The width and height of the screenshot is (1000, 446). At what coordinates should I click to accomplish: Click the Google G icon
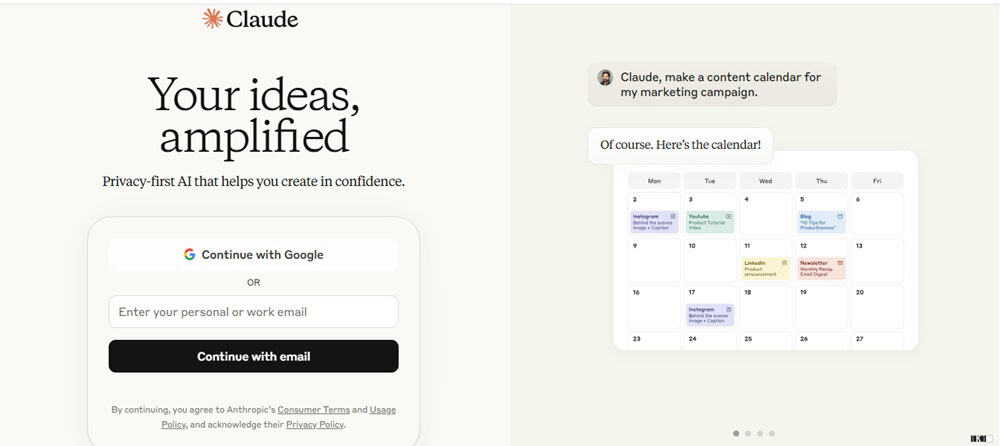pos(189,255)
